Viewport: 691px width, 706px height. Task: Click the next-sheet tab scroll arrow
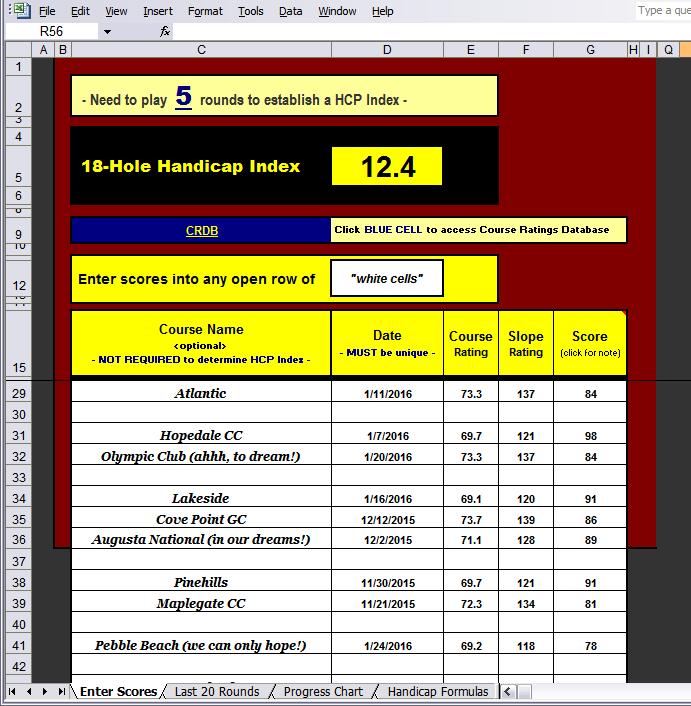(45, 691)
